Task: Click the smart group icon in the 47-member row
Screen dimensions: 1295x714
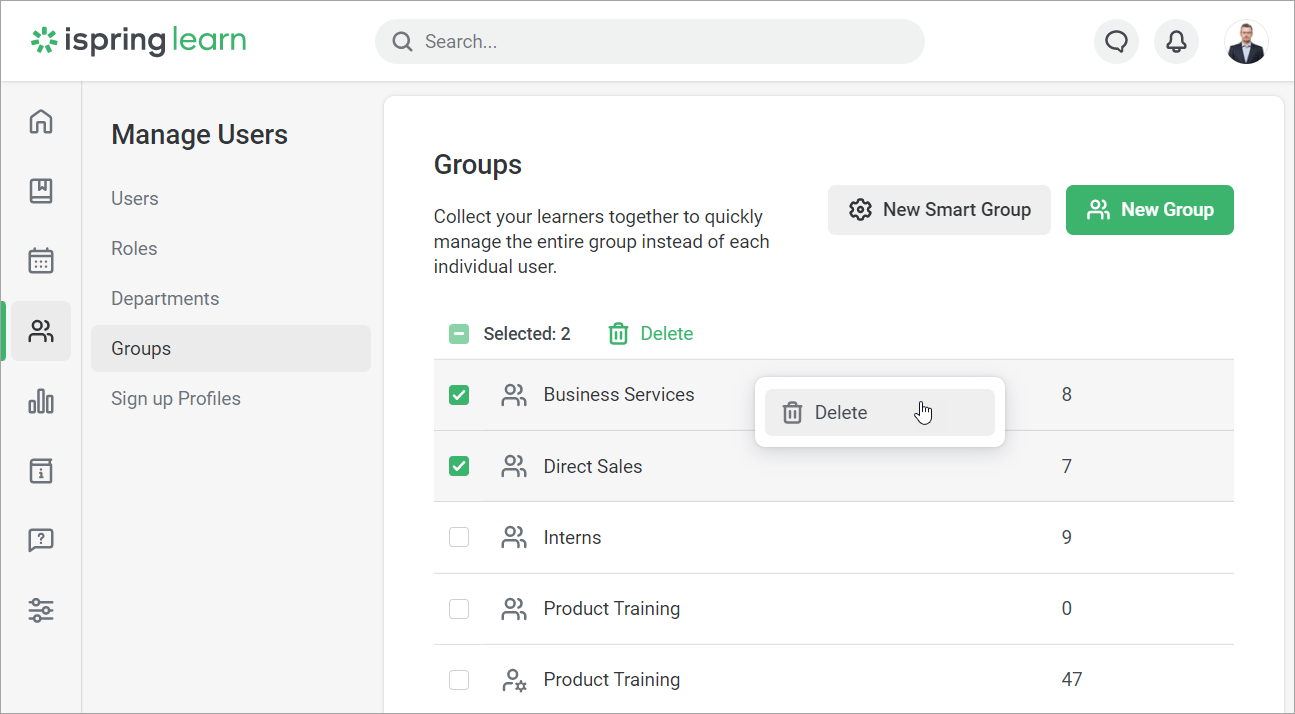Action: pyautogui.click(x=514, y=680)
